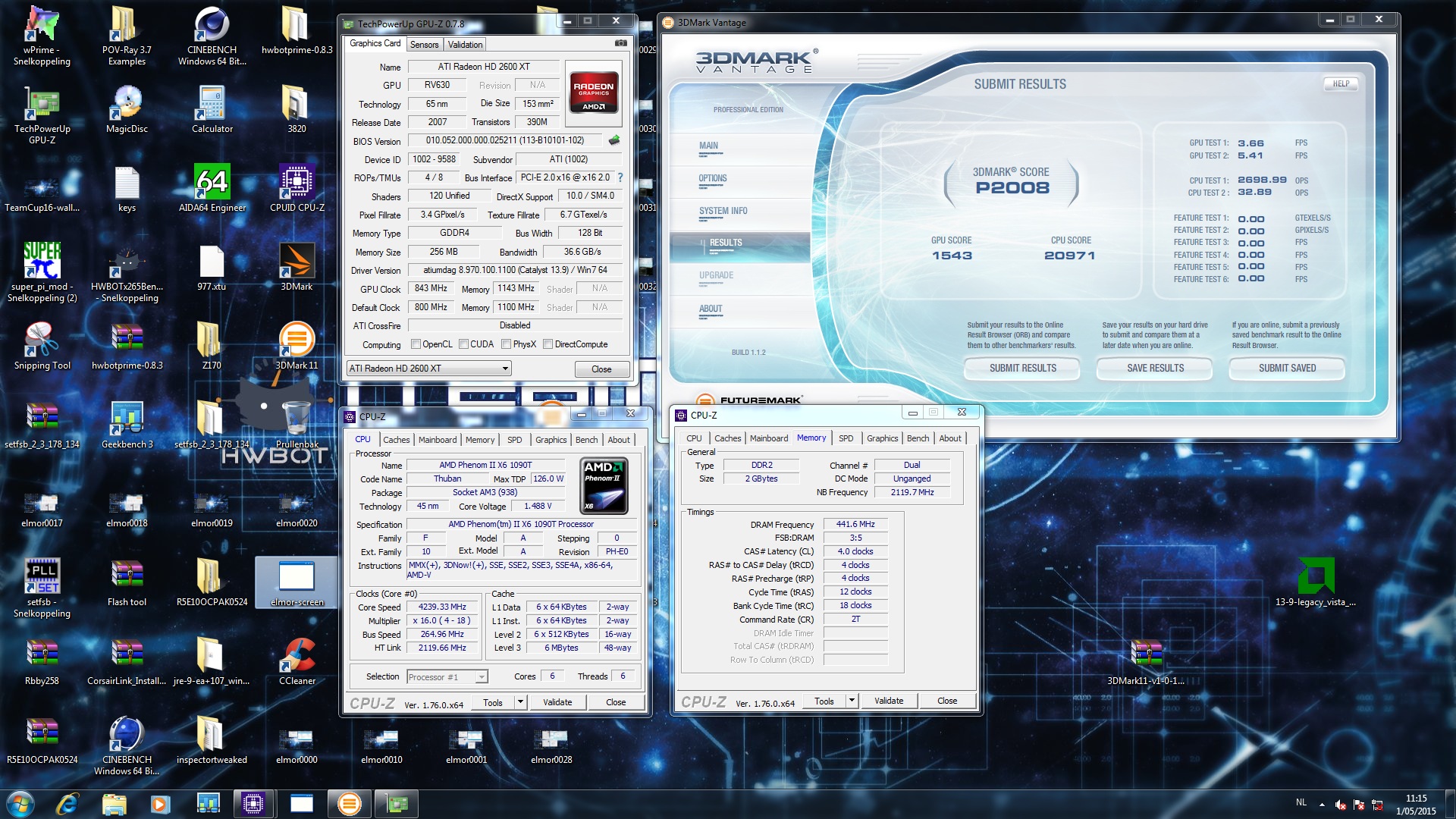This screenshot has width=1456, height=819.
Task: Click Validate in CPU-Z Memory window
Action: (889, 701)
